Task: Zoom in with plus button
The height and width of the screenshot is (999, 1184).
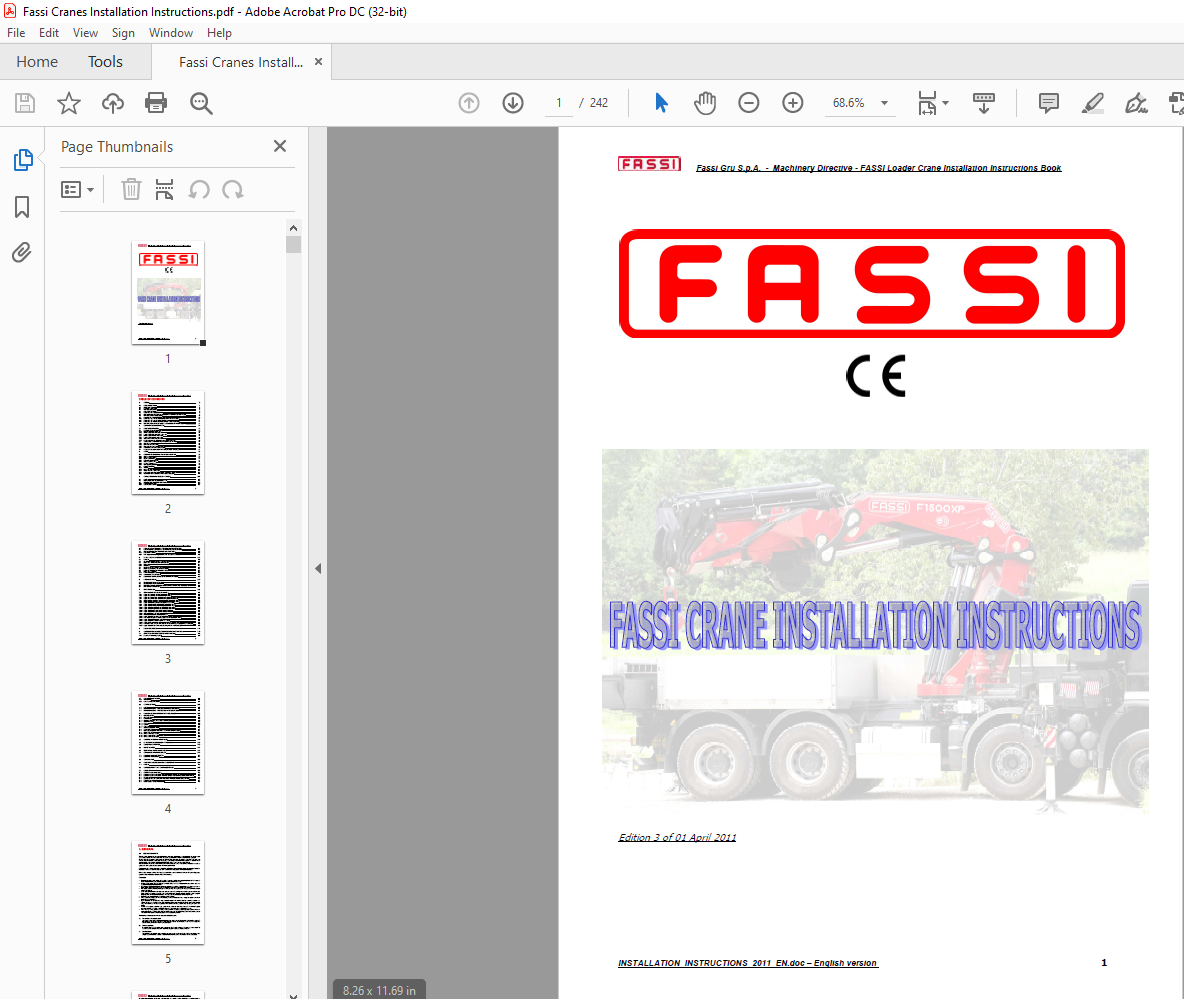Action: click(x=792, y=103)
